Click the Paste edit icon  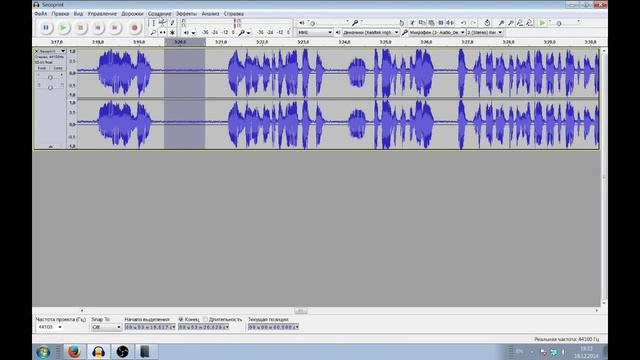pos(431,23)
